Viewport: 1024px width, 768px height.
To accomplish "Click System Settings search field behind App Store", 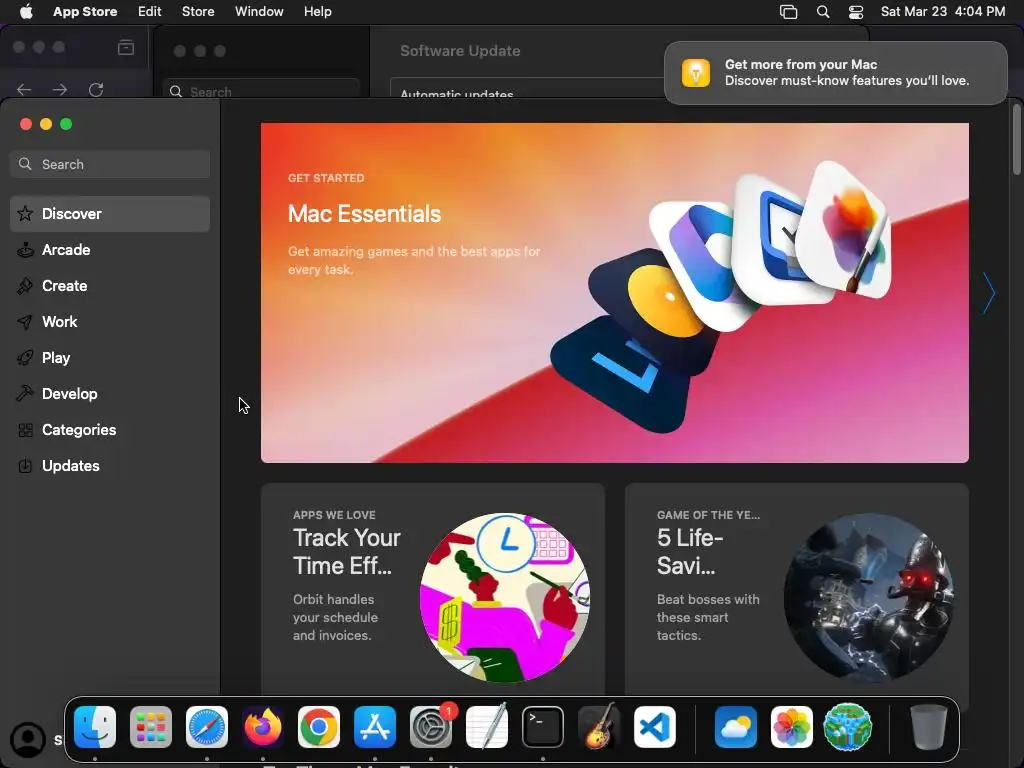I will tap(261, 88).
